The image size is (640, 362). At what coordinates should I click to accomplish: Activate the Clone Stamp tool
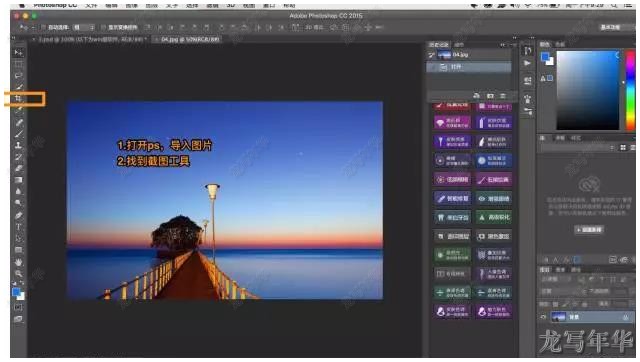(18, 145)
